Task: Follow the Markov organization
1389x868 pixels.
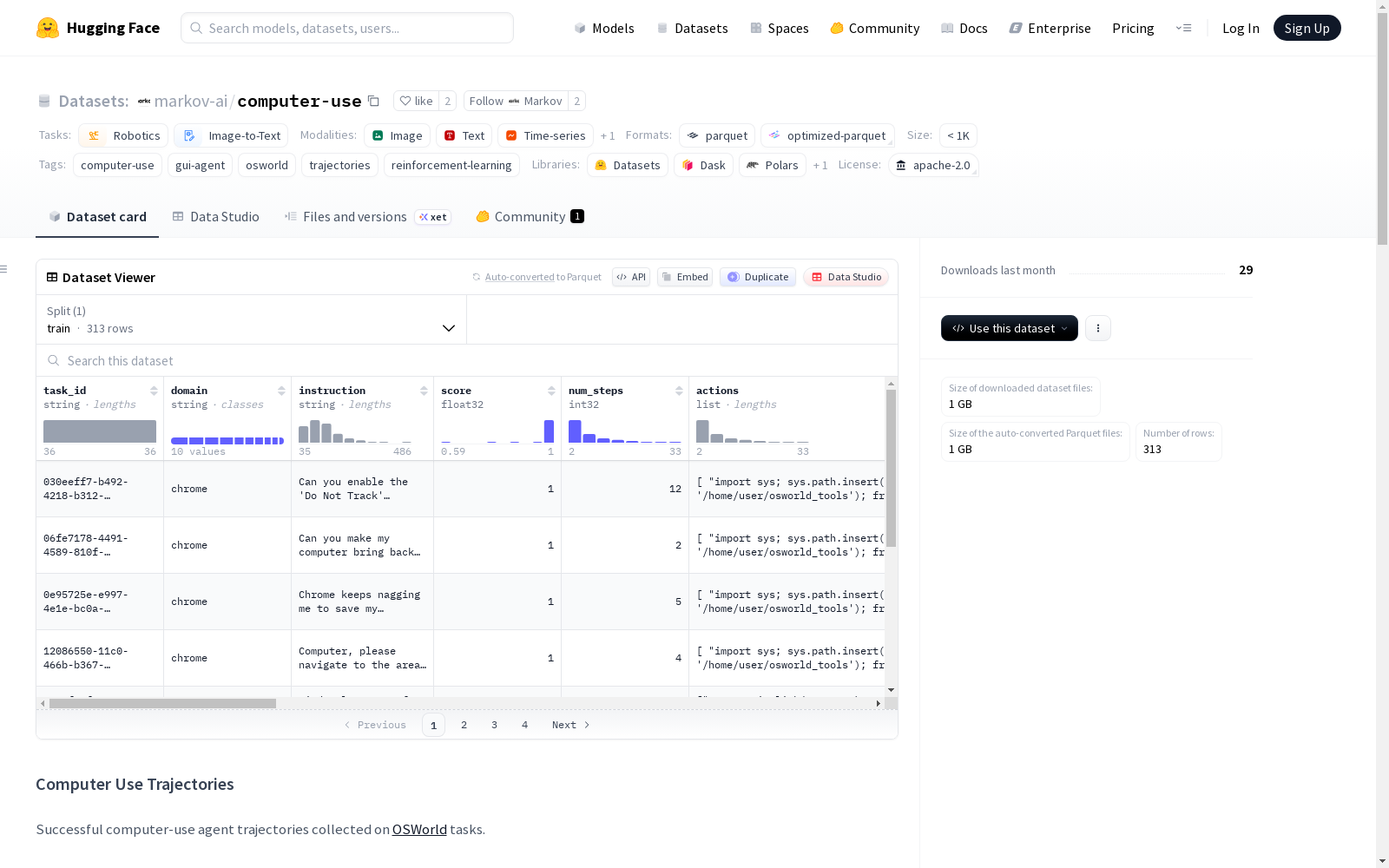Action: [x=516, y=101]
